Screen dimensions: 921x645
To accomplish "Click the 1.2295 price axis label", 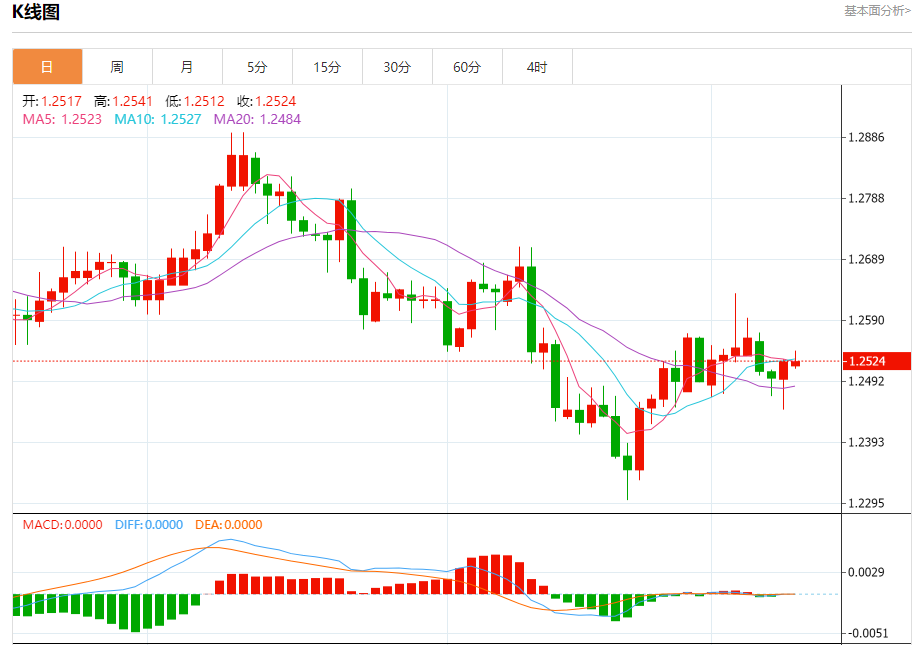I will click(866, 503).
